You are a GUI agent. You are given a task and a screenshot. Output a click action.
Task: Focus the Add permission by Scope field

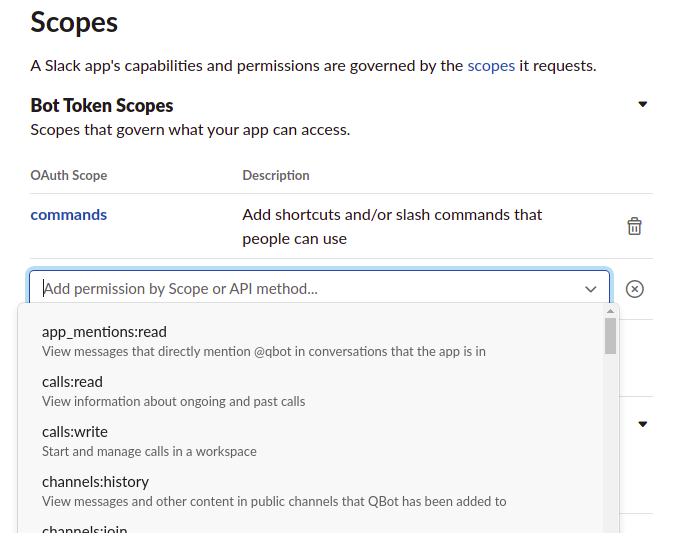[300, 289]
